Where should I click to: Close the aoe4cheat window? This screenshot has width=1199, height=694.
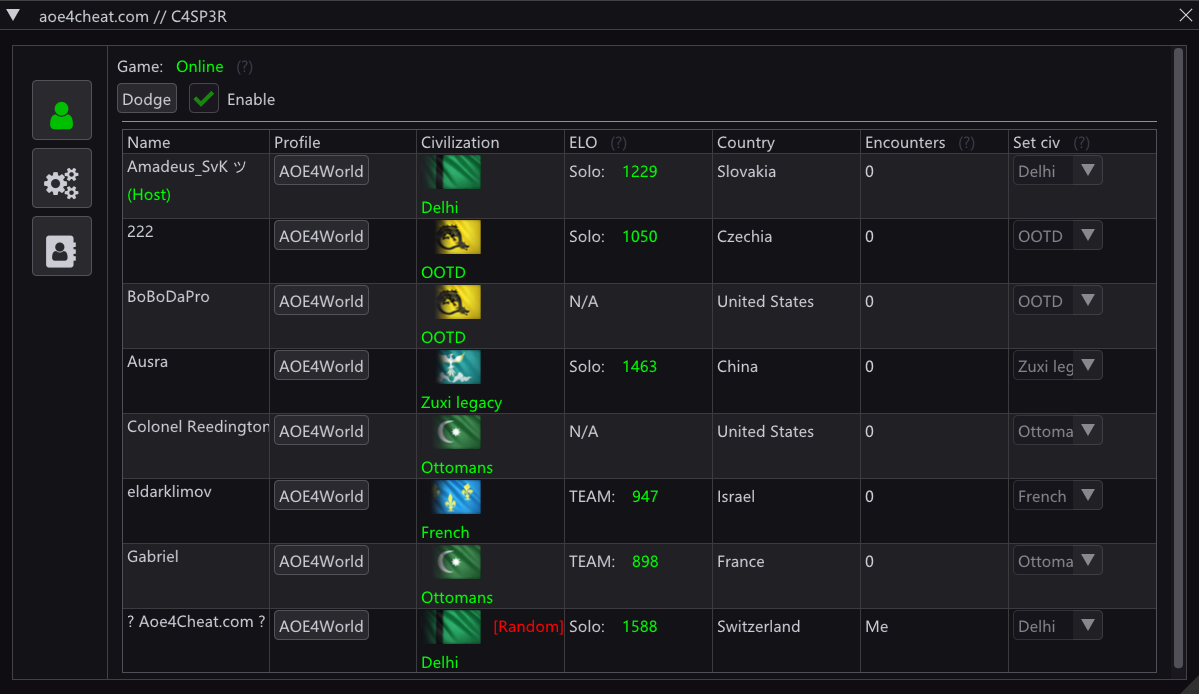(1185, 15)
